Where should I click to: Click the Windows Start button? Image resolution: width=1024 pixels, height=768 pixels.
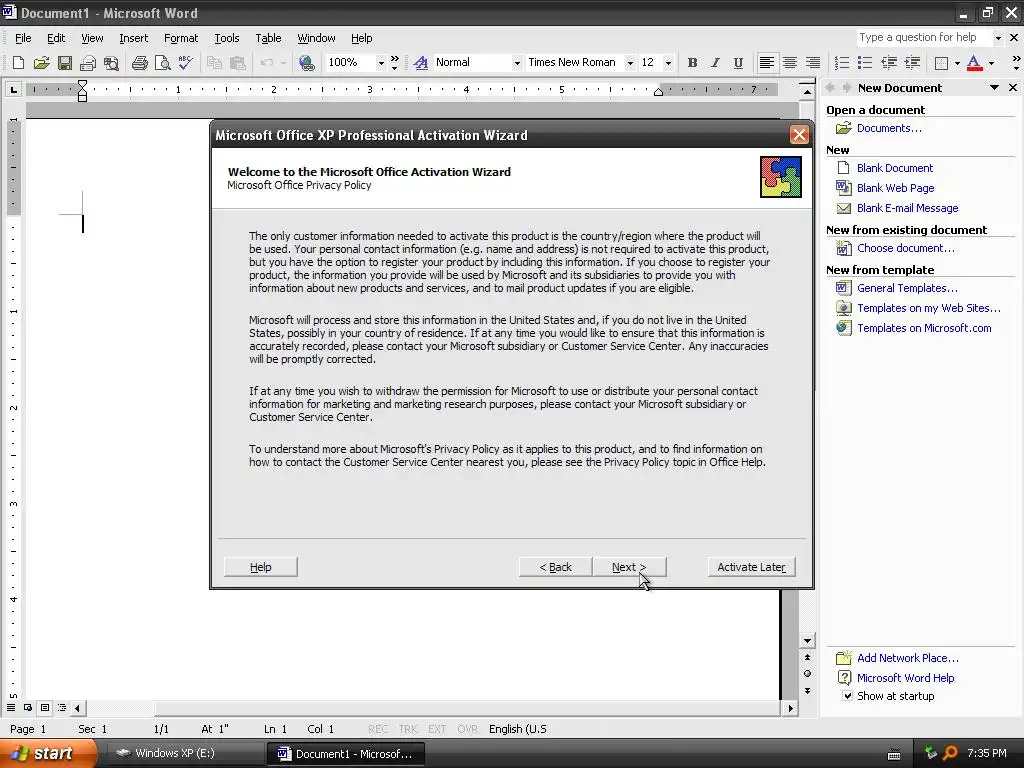(47, 753)
